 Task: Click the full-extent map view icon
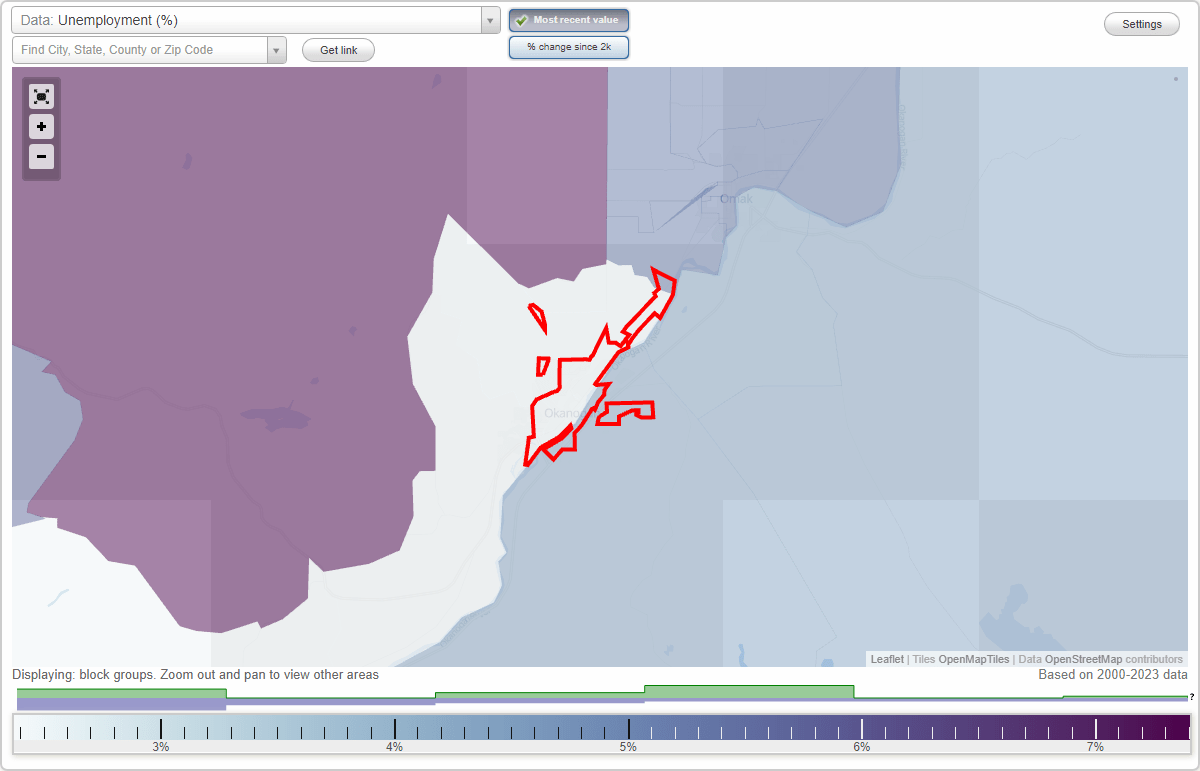41,96
